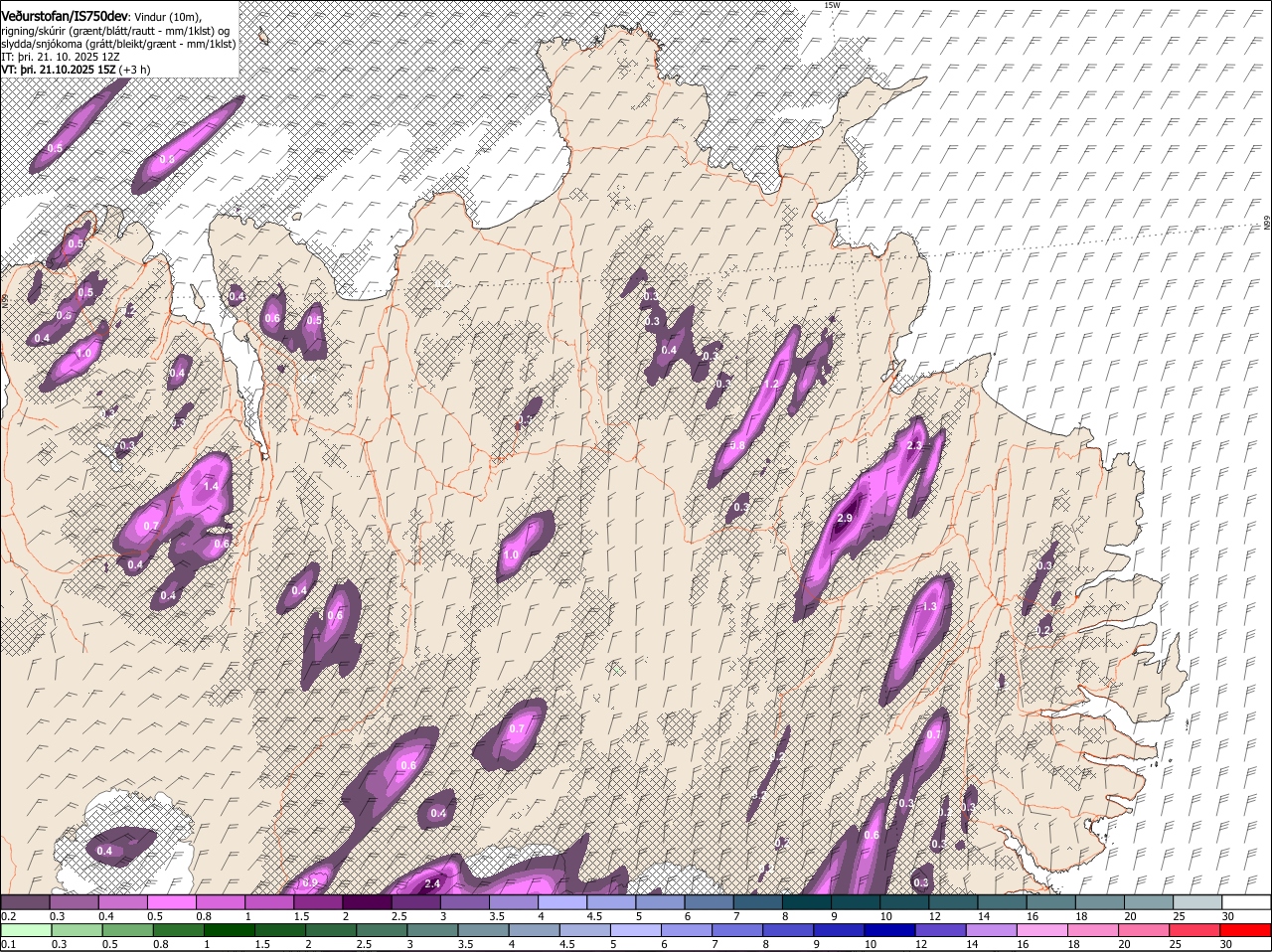Click the '0.9' precipitation value on the map
The width and height of the screenshot is (1272, 952).
point(309,882)
